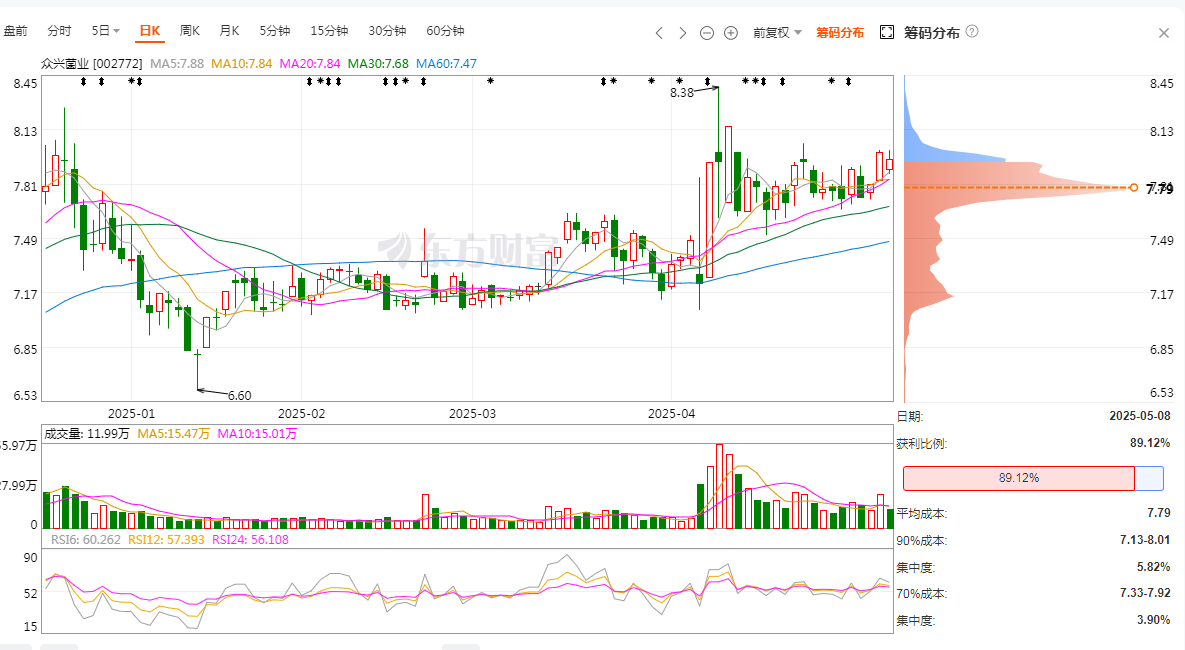Click the MA5:7.88 indicator label
Image resolution: width=1185 pixels, height=650 pixels.
(x=177, y=63)
